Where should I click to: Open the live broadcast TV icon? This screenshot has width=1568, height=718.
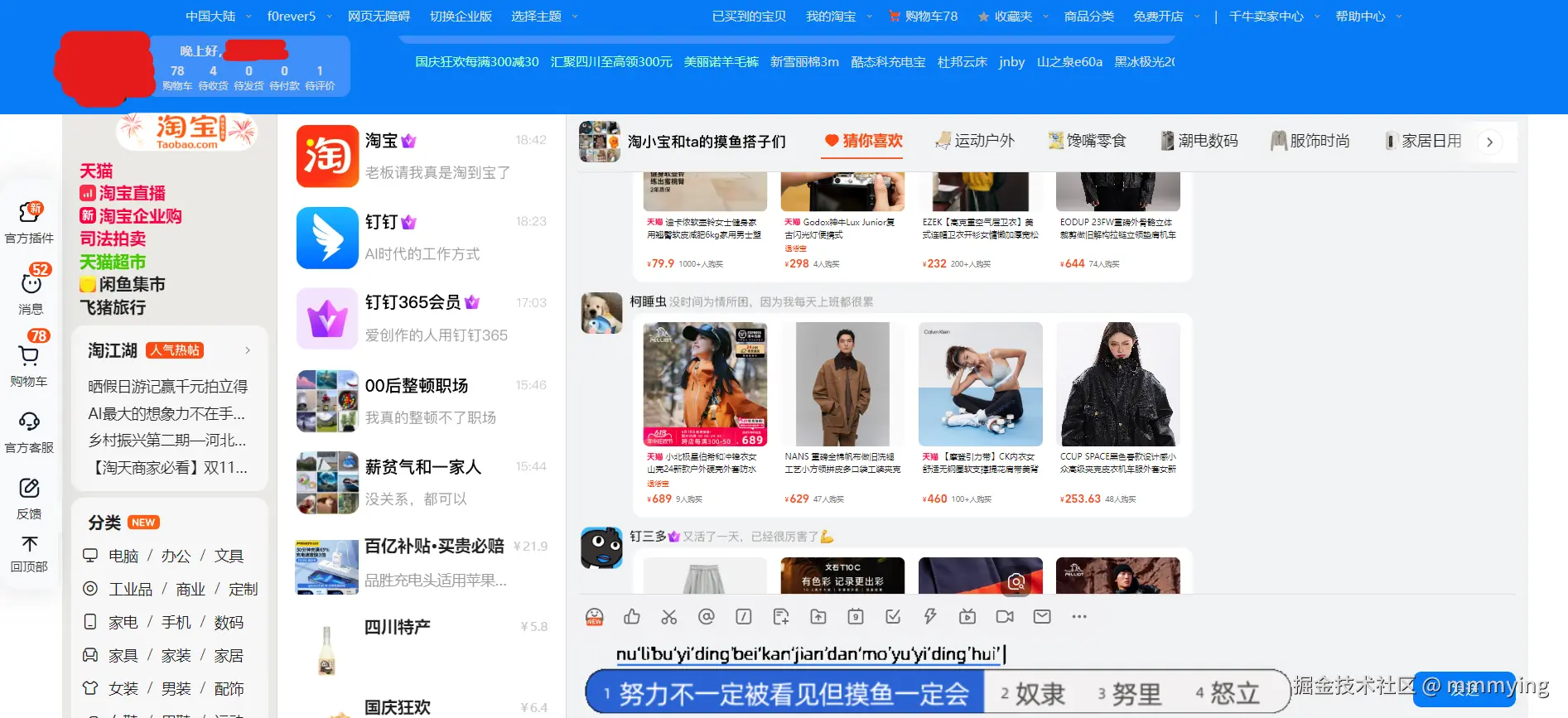[967, 616]
